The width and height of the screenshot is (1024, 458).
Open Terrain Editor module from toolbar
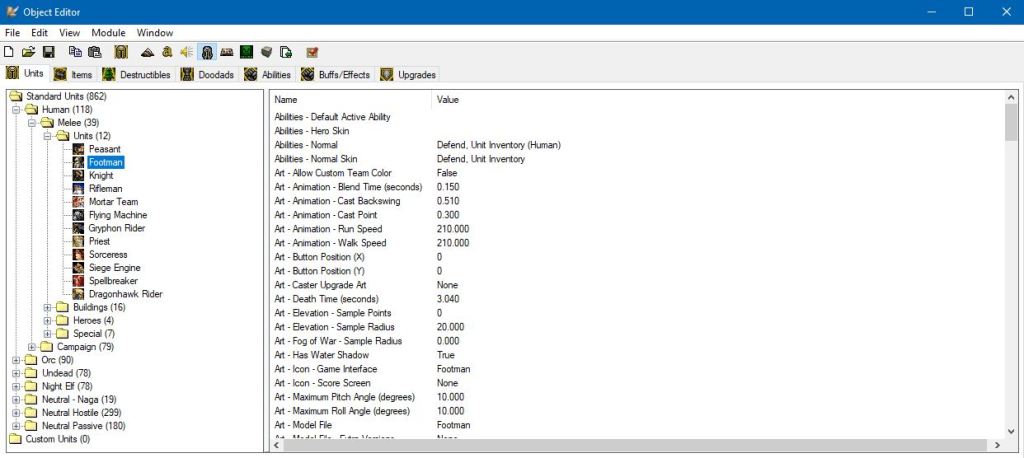[148, 52]
